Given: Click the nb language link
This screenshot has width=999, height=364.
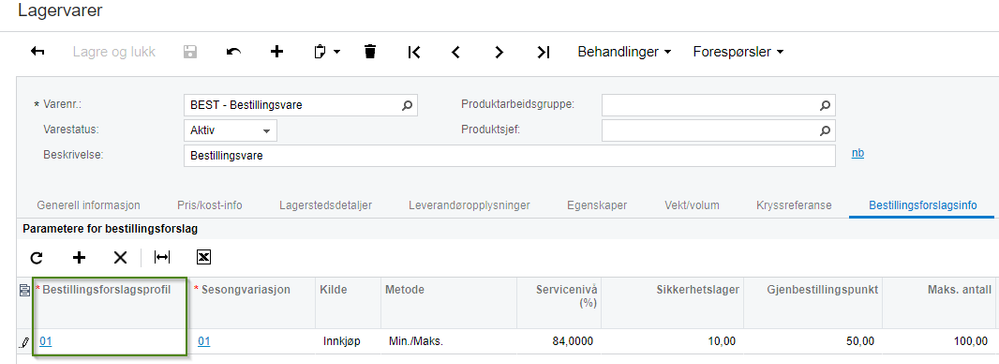Looking at the screenshot, I should (x=858, y=154).
